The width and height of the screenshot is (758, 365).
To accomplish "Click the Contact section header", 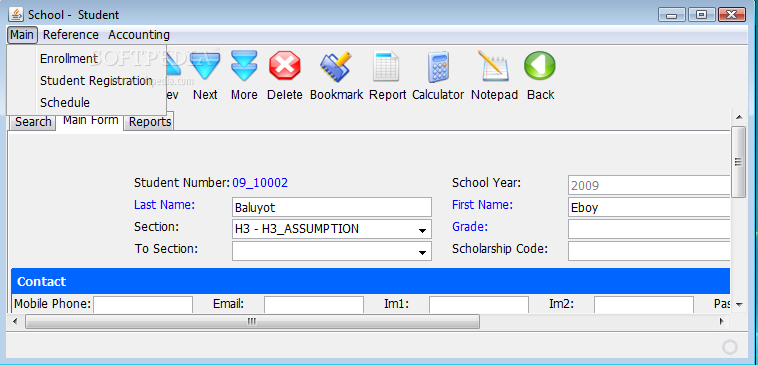I will click(370, 281).
